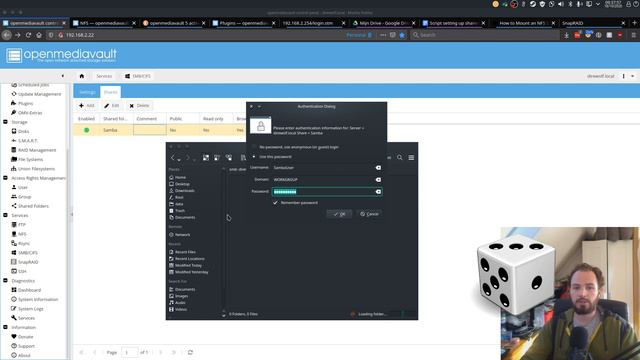Collapse the Services section

tap(5, 215)
